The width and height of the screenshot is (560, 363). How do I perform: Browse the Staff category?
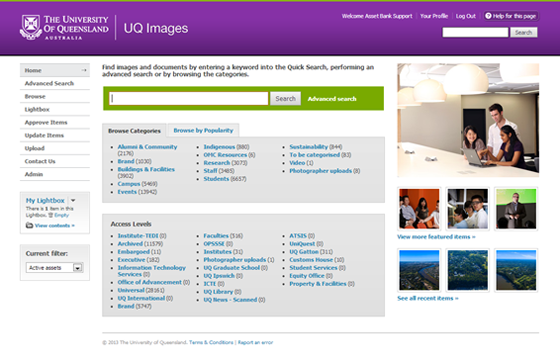pos(210,171)
